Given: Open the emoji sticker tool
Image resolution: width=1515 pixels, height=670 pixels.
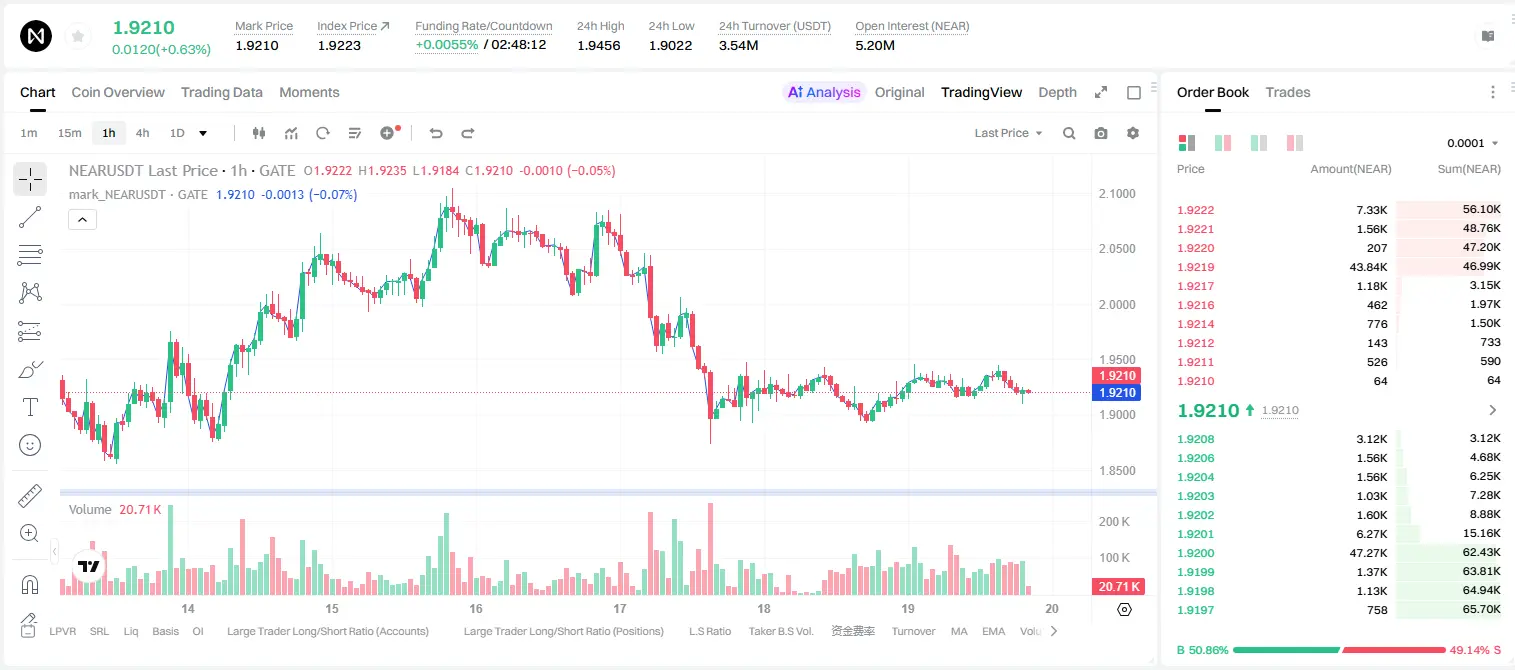Looking at the screenshot, I should click(30, 445).
